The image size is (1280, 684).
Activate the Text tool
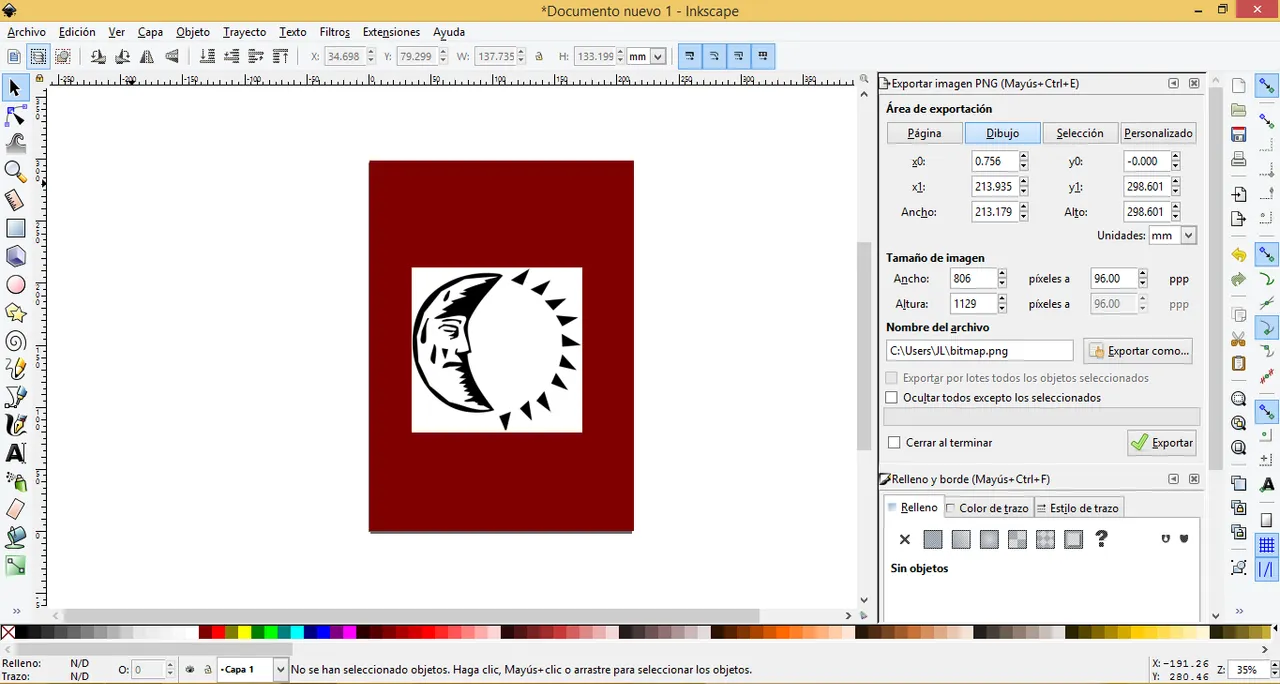tap(15, 453)
